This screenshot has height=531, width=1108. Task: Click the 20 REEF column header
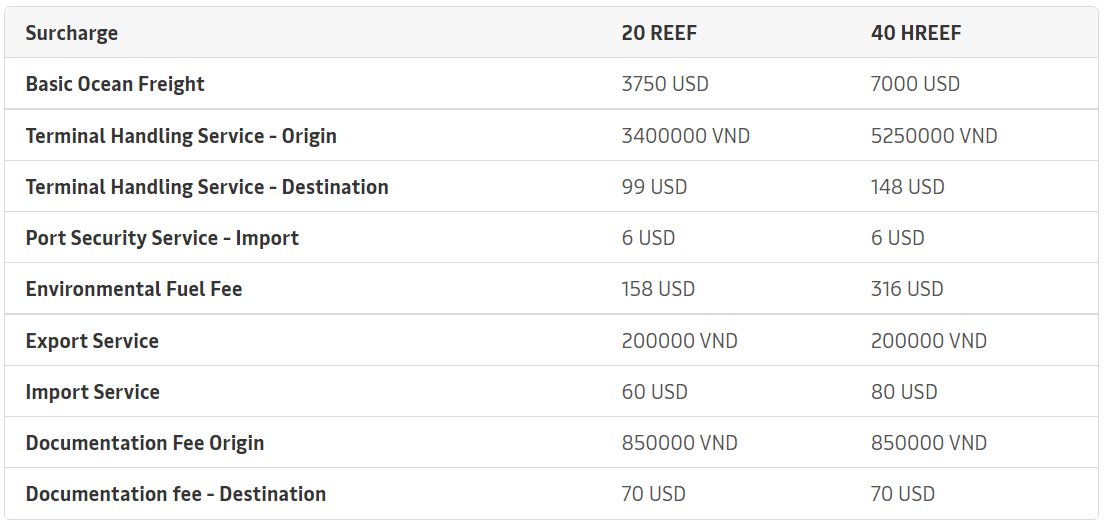(659, 33)
